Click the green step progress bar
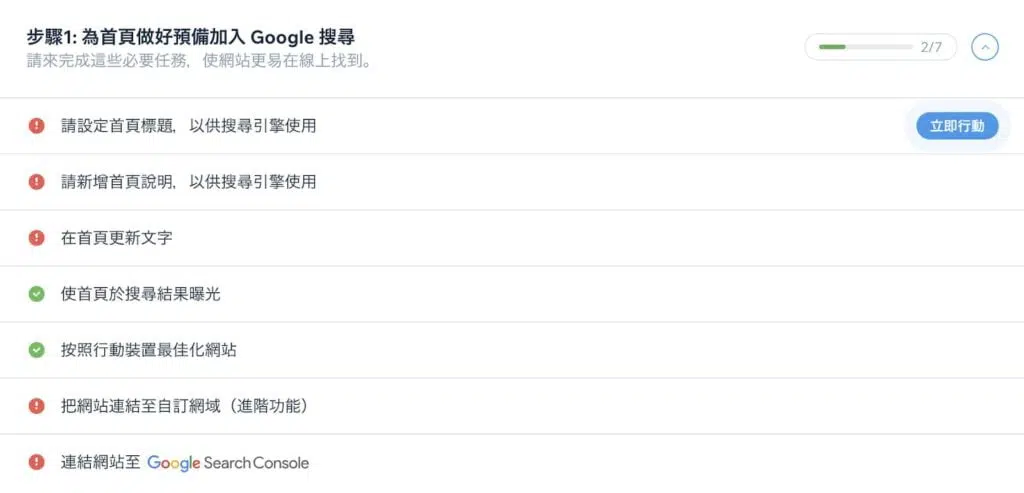The width and height of the screenshot is (1024, 493). pos(865,47)
